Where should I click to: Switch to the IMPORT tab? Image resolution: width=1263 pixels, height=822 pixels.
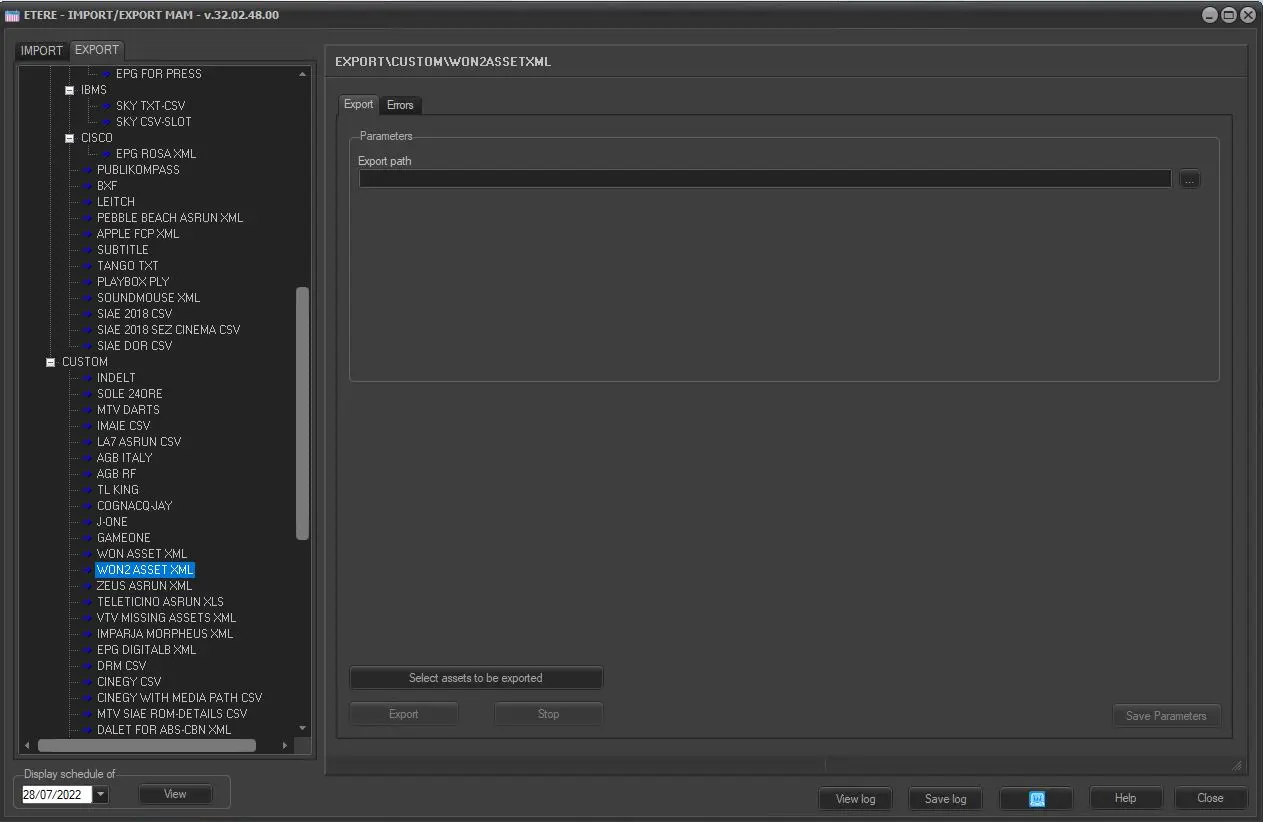tap(42, 50)
